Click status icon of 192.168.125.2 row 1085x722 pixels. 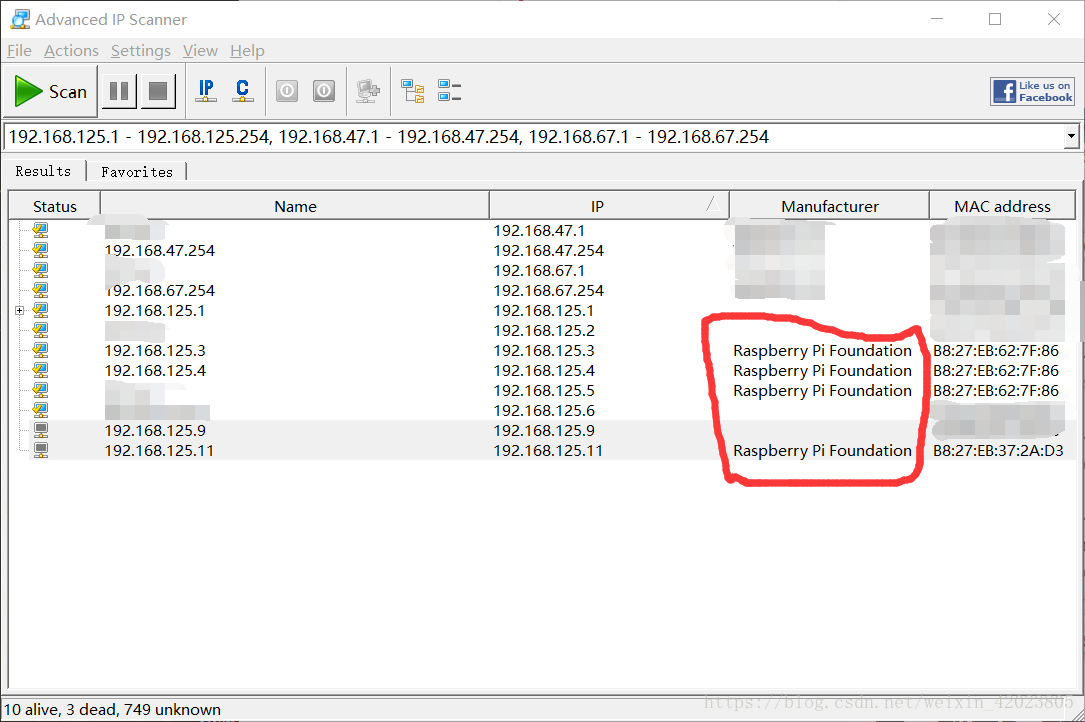point(41,330)
